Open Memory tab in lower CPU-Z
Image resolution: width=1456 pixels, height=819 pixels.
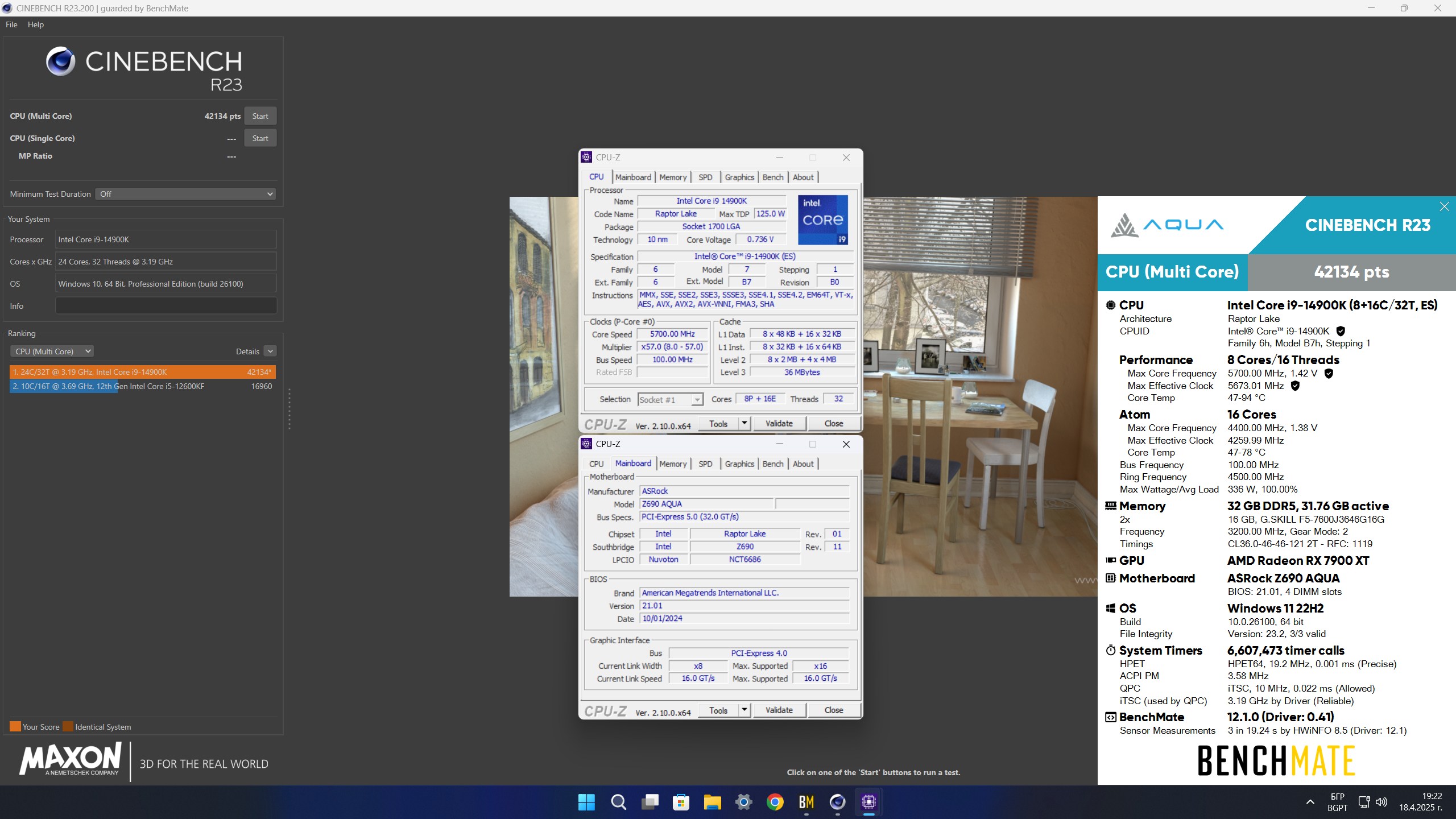tap(673, 464)
